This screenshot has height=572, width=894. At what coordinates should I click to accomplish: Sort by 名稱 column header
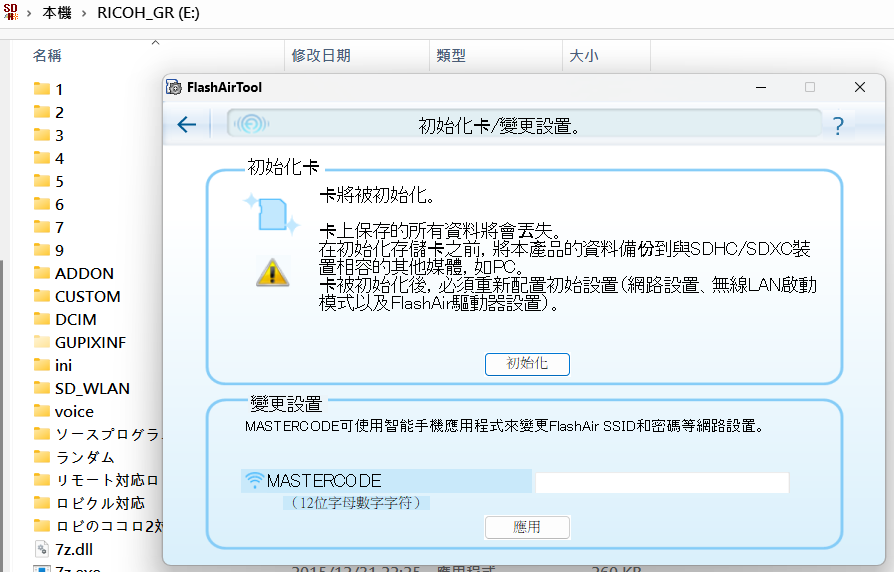47,55
